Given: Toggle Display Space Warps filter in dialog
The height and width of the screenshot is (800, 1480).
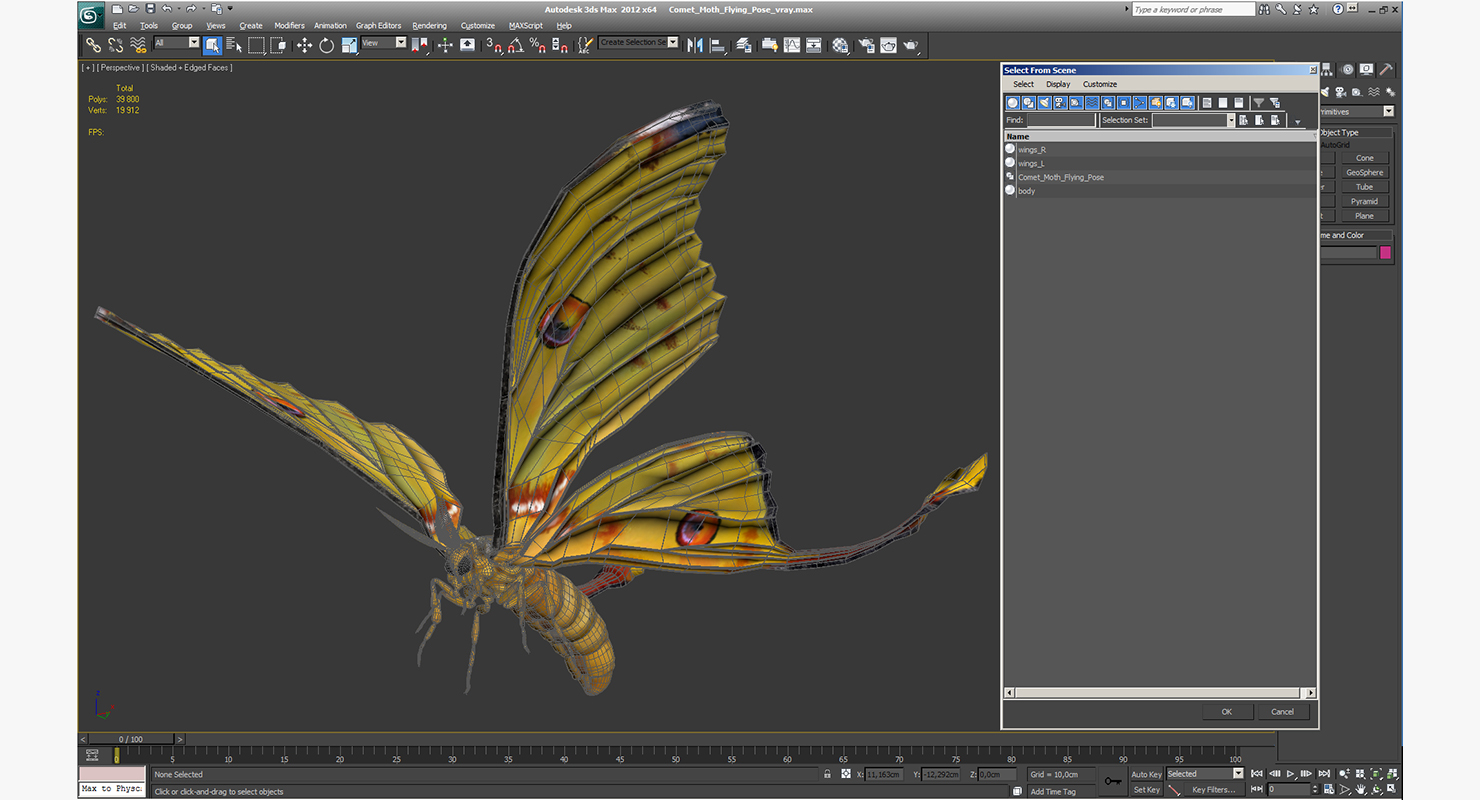Looking at the screenshot, I should pos(1092,102).
